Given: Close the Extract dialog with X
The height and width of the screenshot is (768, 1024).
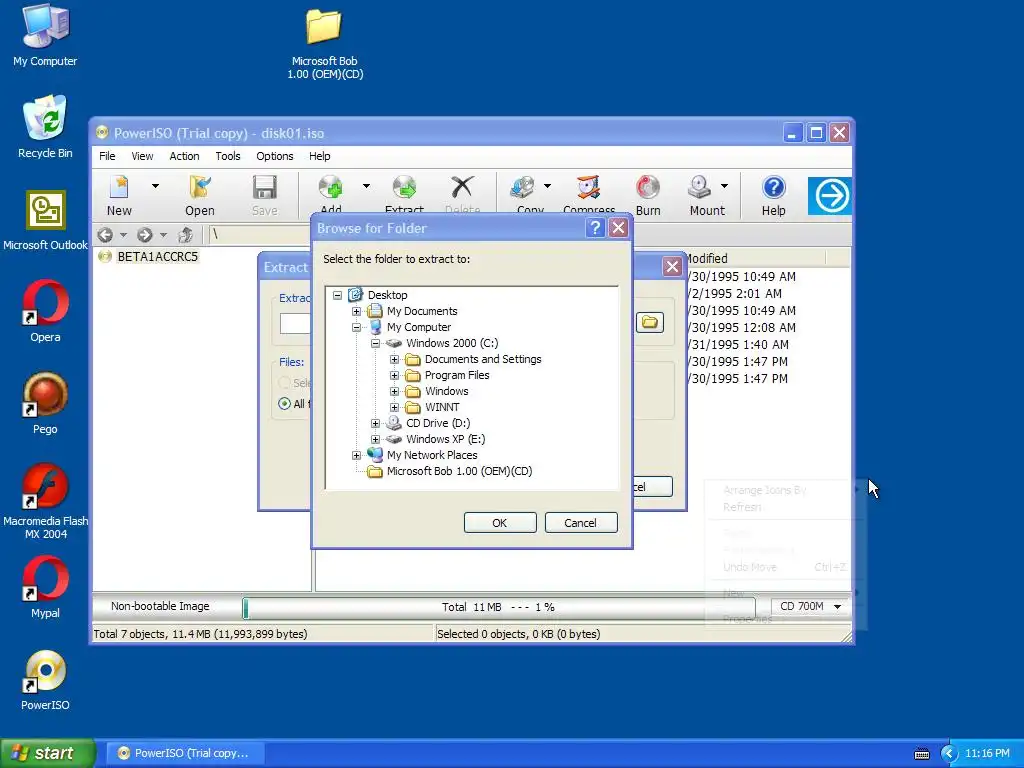Looking at the screenshot, I should pos(672,266).
